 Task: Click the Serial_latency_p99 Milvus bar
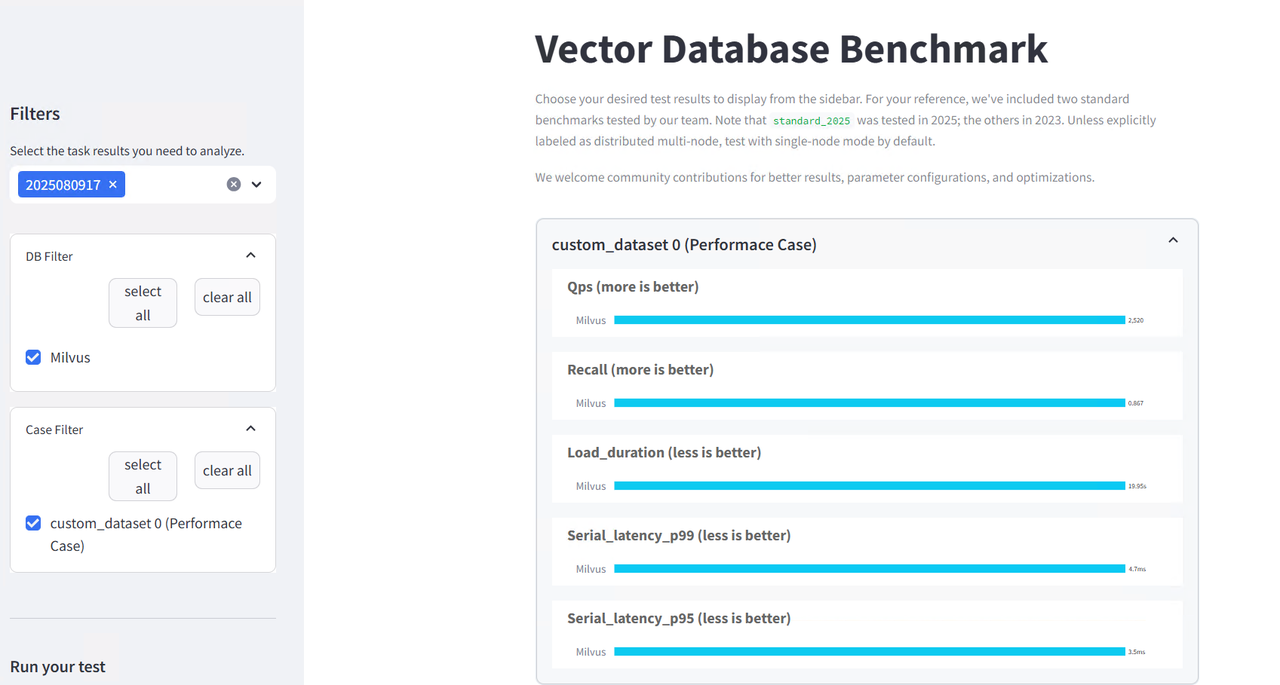870,569
